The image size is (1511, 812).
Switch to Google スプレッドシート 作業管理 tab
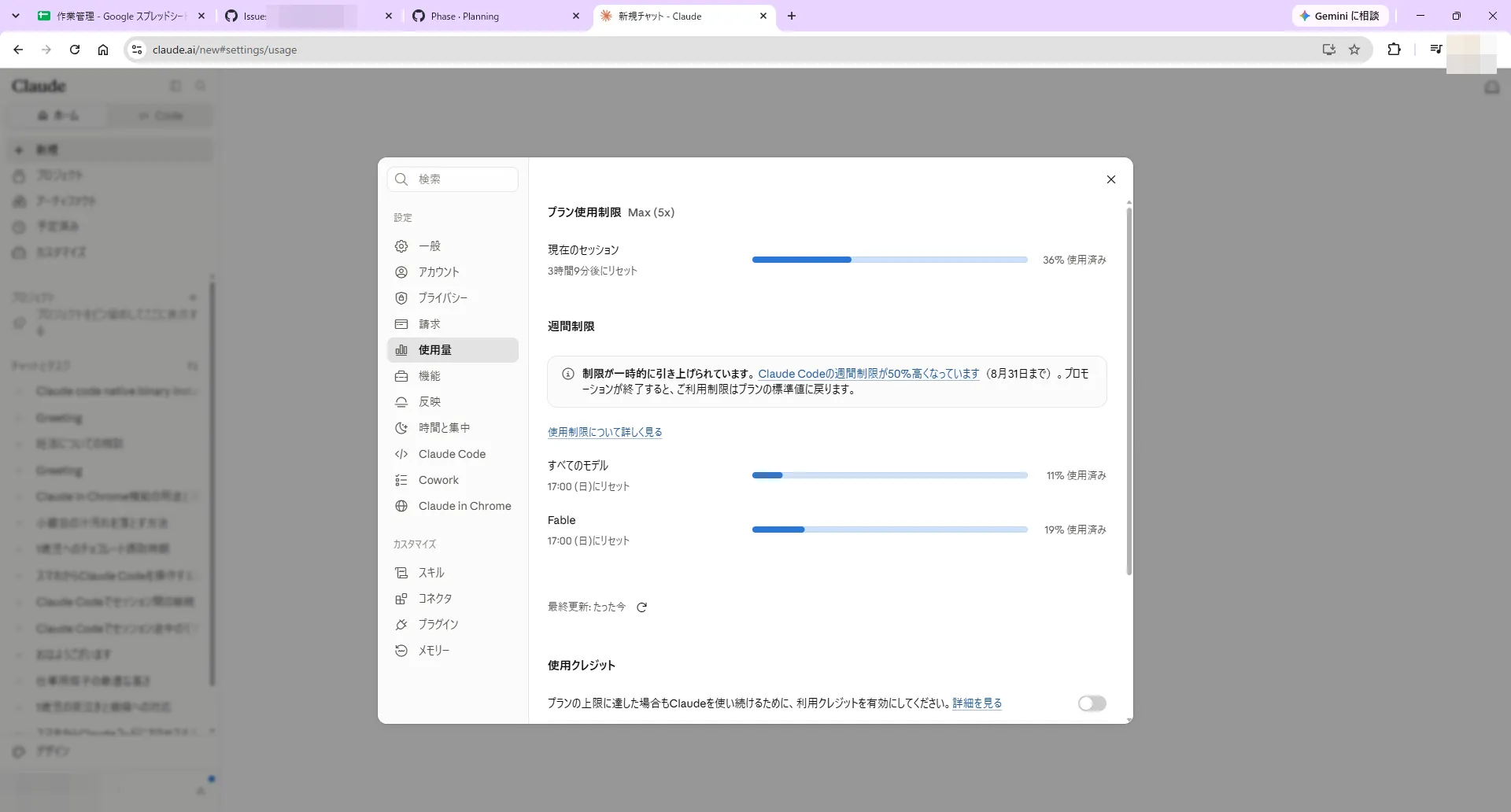122,16
